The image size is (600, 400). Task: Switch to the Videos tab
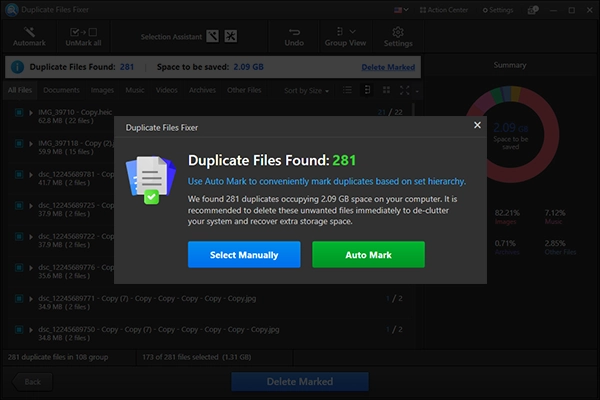point(166,90)
